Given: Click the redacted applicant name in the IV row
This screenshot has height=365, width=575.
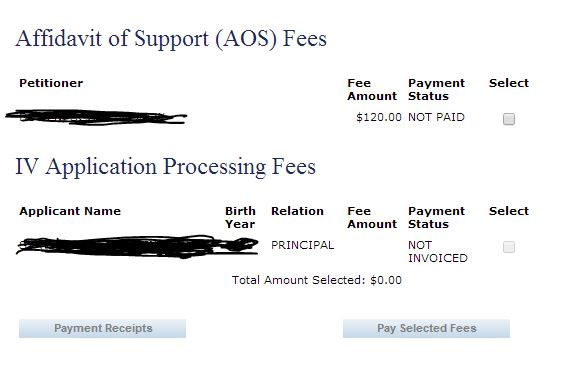Looking at the screenshot, I should (137, 246).
